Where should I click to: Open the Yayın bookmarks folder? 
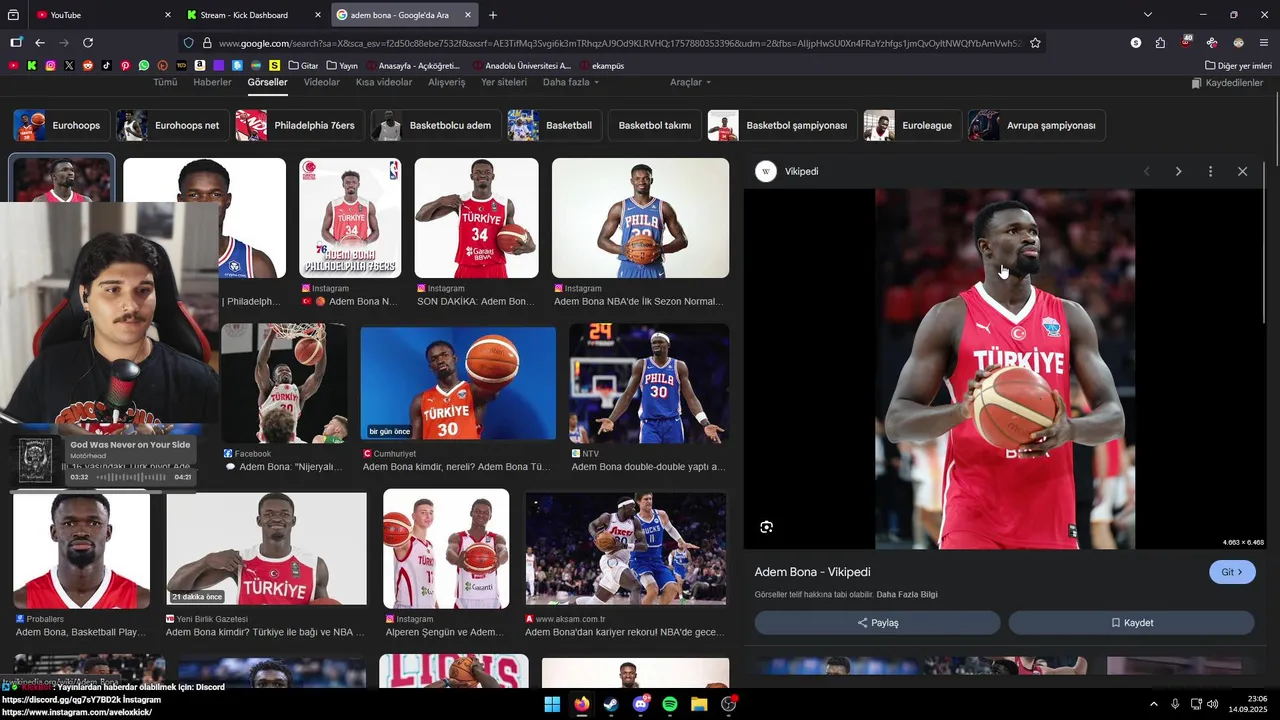[342, 65]
